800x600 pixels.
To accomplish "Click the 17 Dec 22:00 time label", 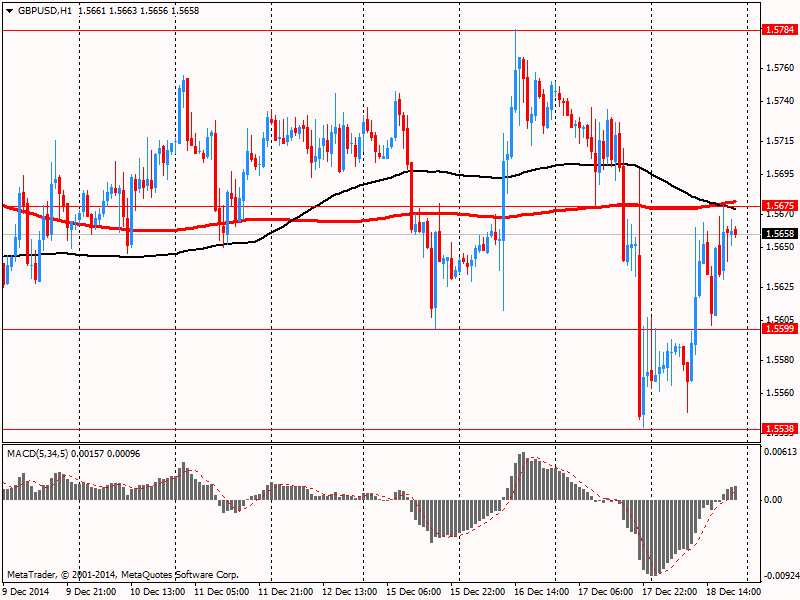I will click(x=670, y=591).
